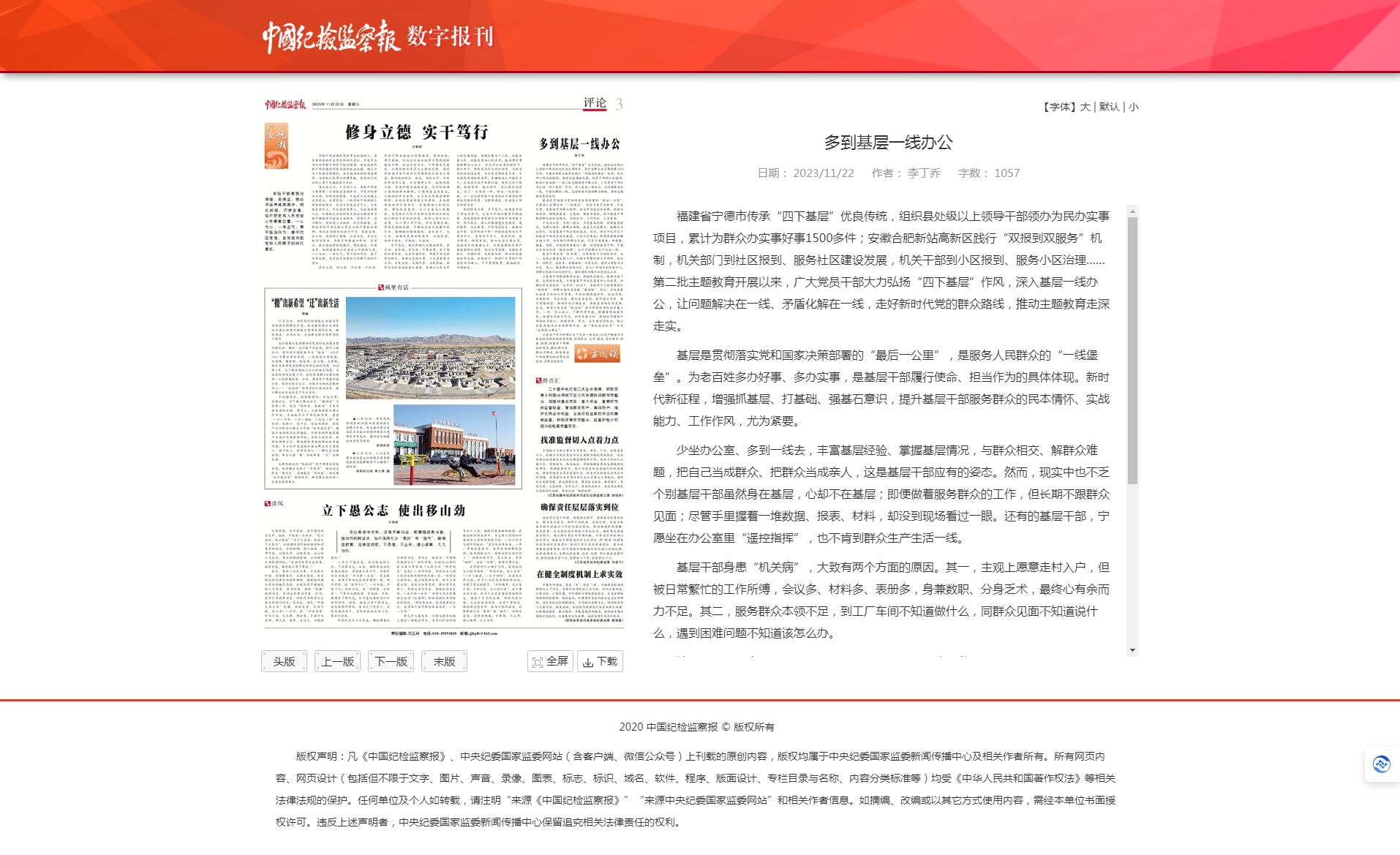The height and width of the screenshot is (855, 1400).
Task: Go to the next page with 下一版
Action: click(391, 661)
